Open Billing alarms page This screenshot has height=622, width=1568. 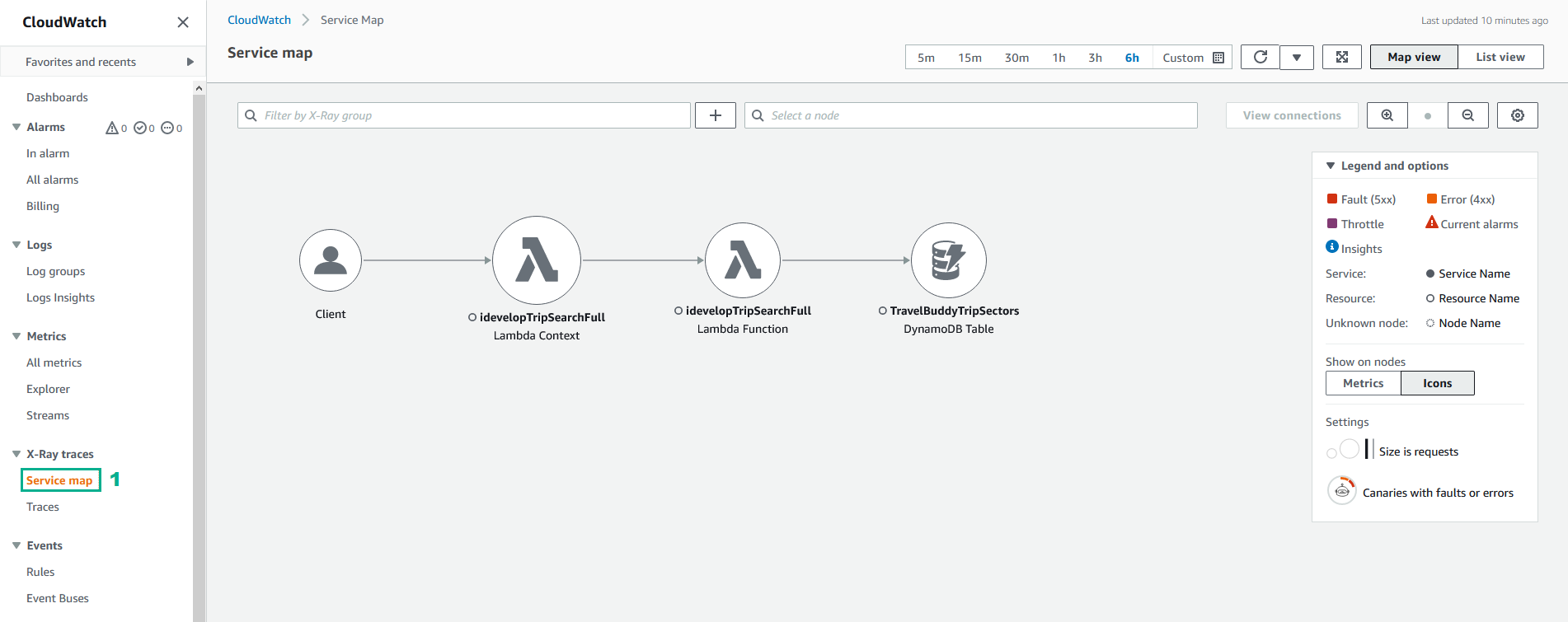pyautogui.click(x=43, y=206)
